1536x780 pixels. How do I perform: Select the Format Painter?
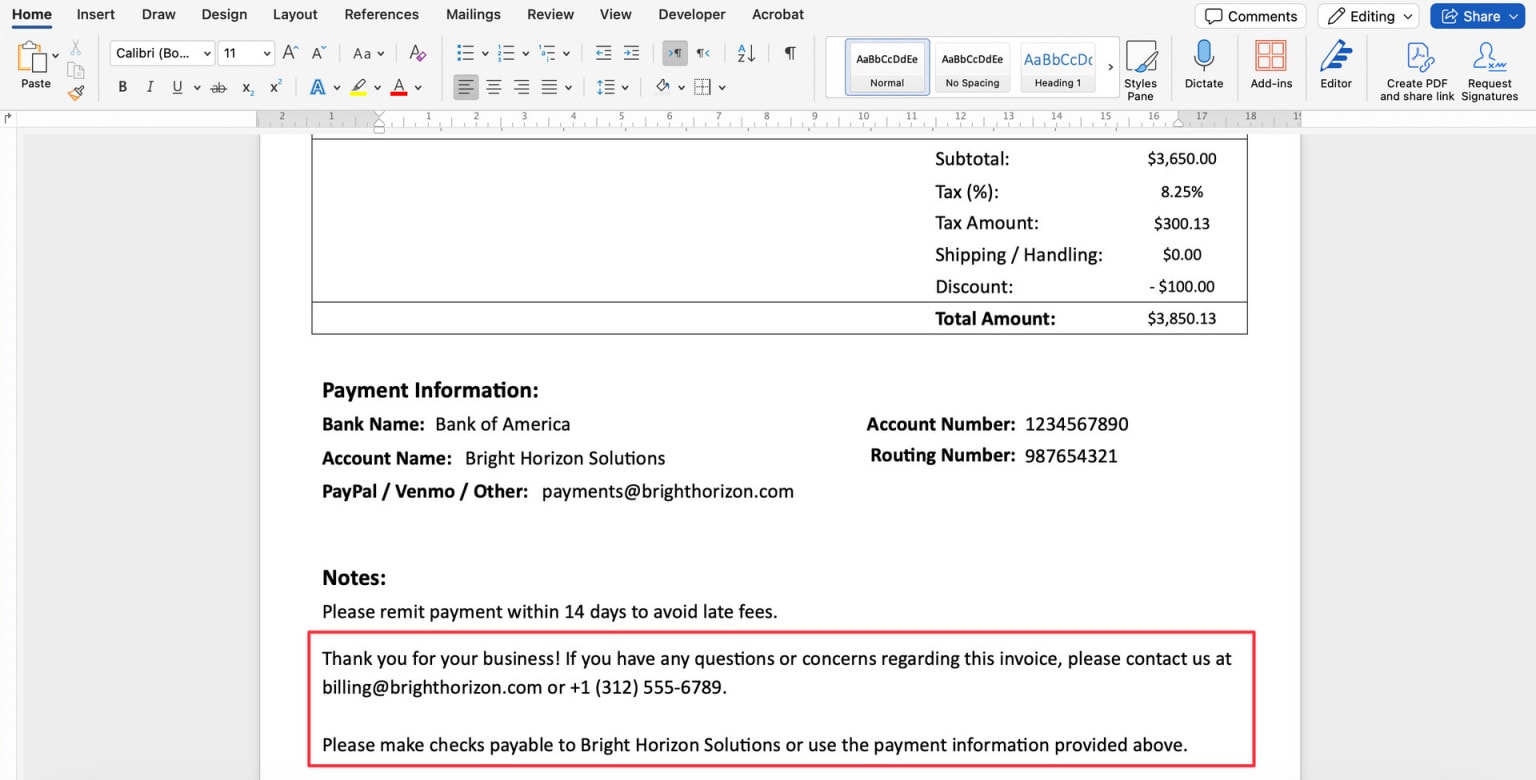click(x=76, y=92)
